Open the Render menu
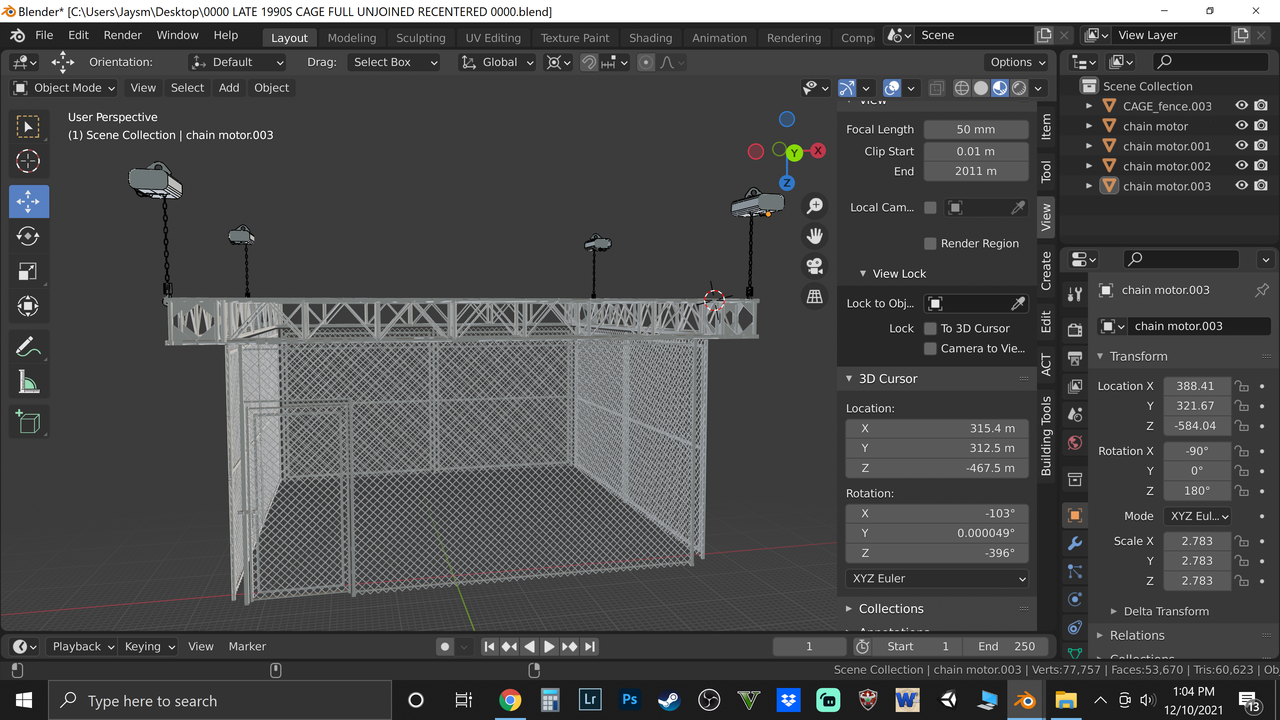Viewport: 1280px width, 720px height. 123,35
